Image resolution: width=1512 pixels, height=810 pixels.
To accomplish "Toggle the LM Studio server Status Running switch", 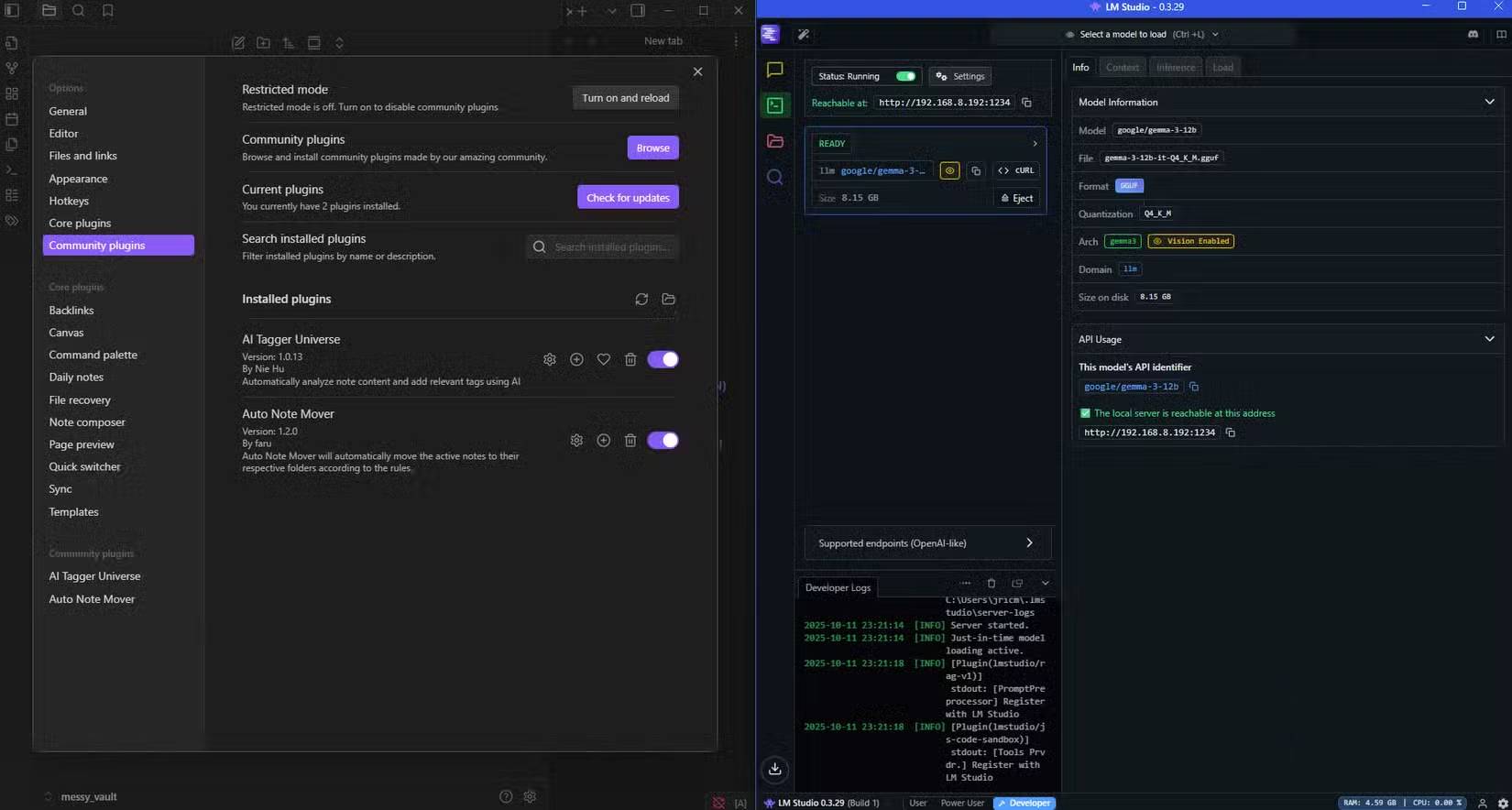I will tap(905, 76).
